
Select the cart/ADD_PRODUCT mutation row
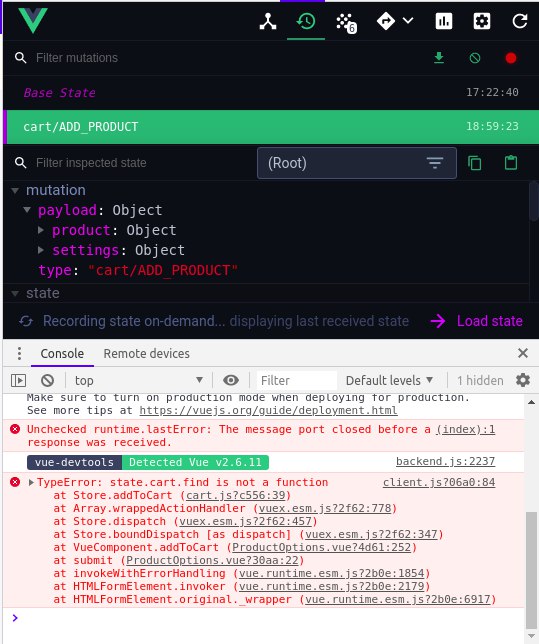pos(271,126)
